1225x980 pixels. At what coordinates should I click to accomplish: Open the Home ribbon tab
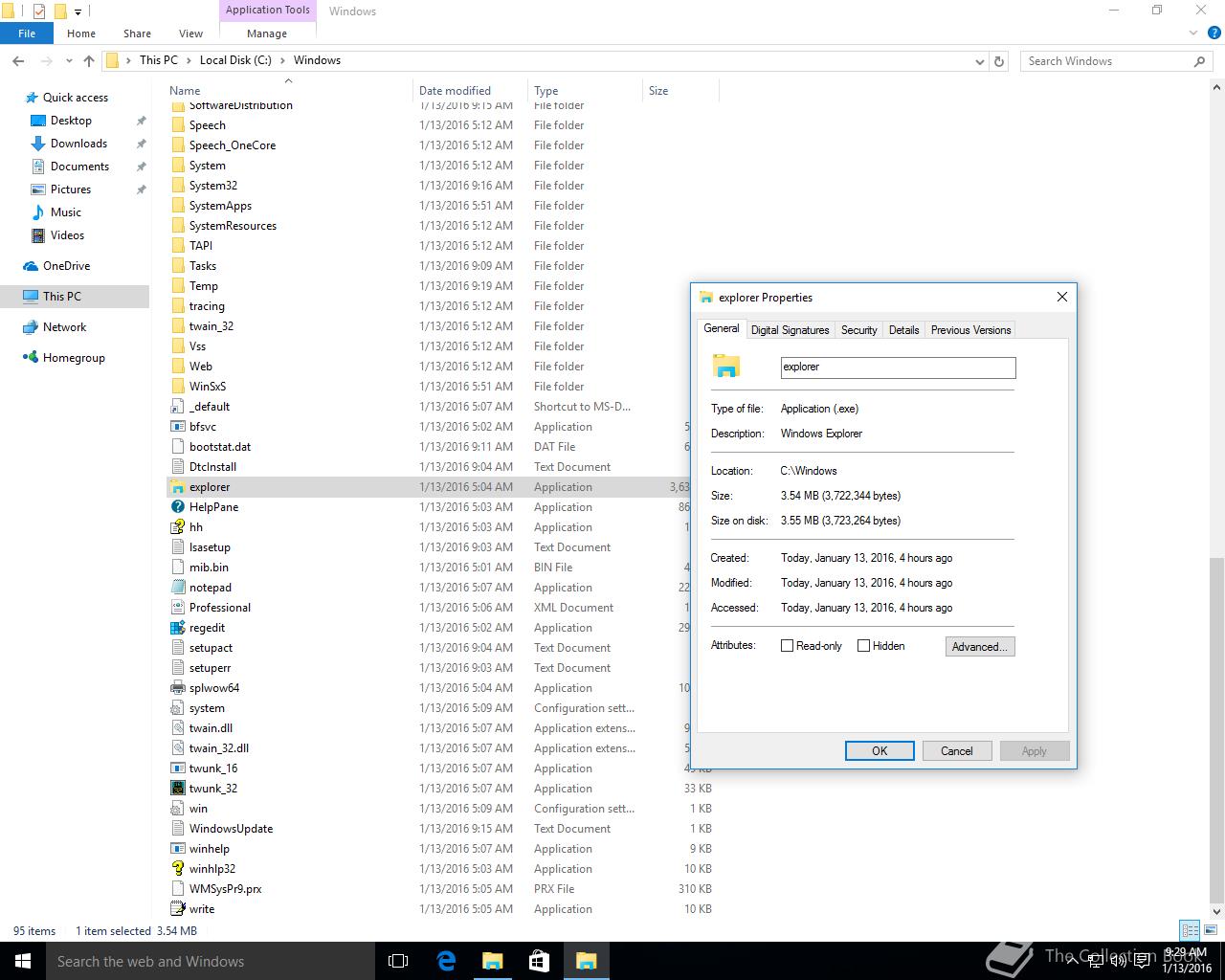pyautogui.click(x=81, y=33)
